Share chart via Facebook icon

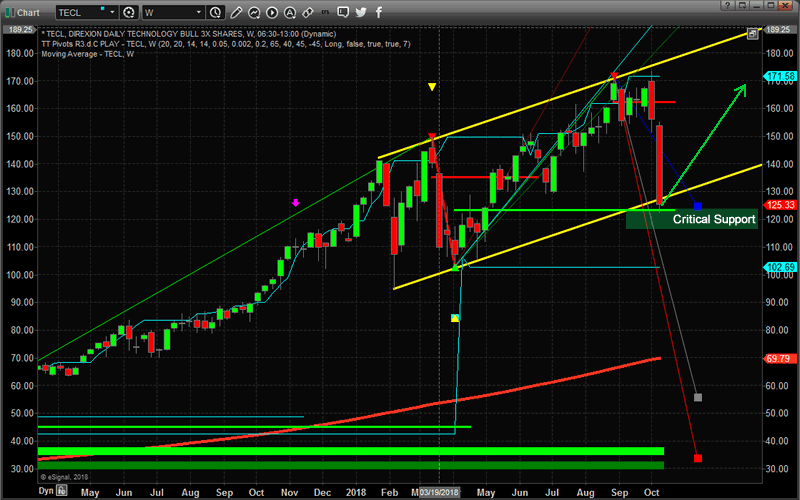coord(379,12)
